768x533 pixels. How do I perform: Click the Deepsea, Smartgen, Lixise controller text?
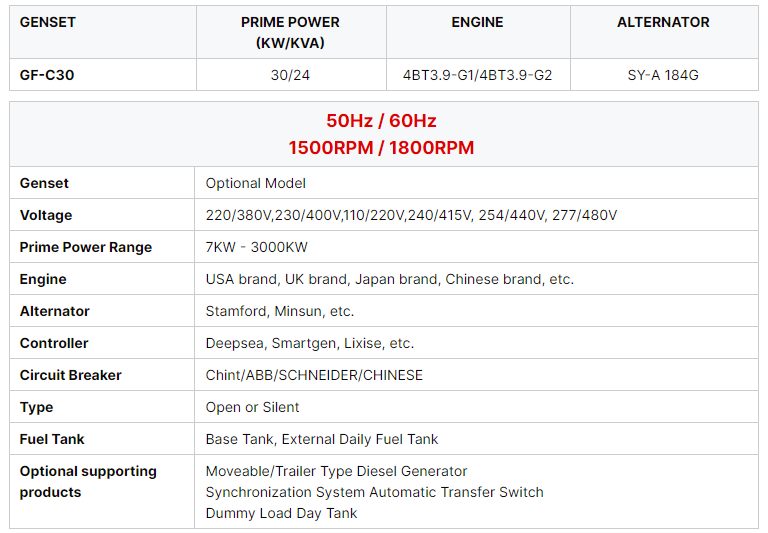(310, 343)
